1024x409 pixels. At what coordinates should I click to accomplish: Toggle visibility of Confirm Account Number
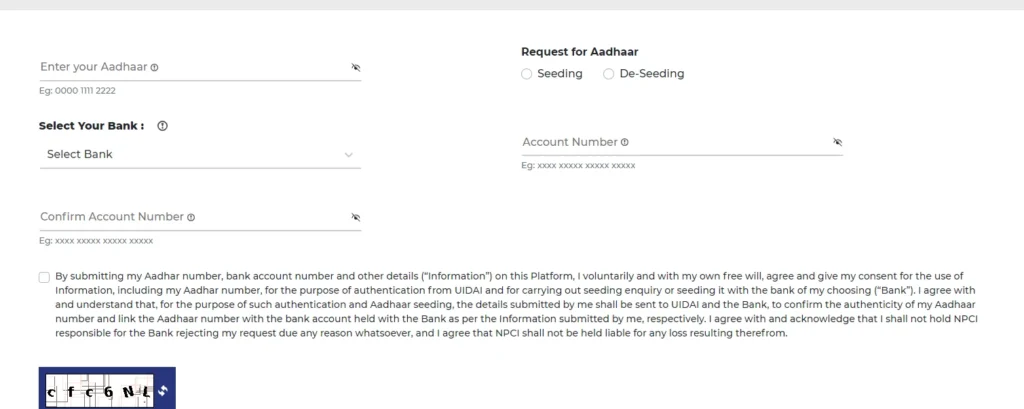355,217
